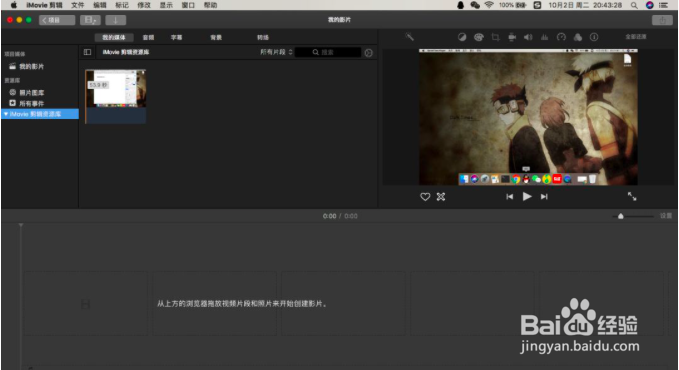Mark clip as favorite with heart icon
This screenshot has height=370, width=679.
425,197
